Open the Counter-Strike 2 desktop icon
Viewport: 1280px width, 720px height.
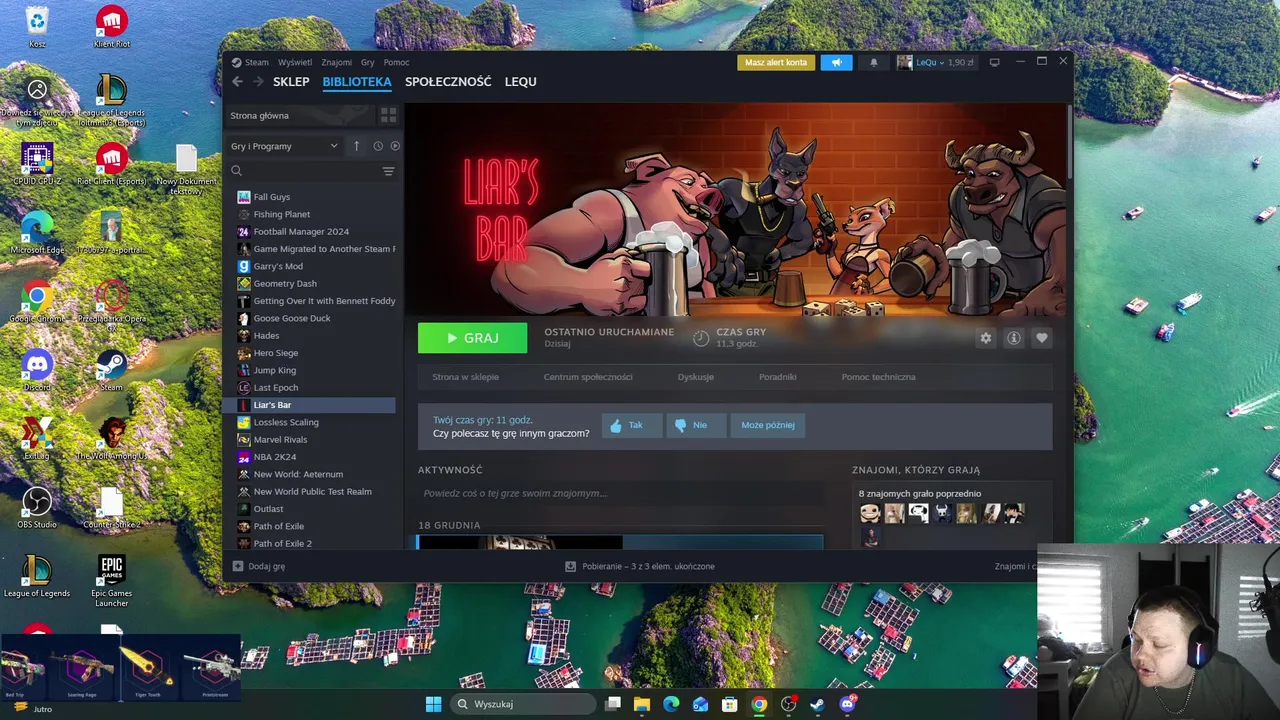(x=111, y=509)
